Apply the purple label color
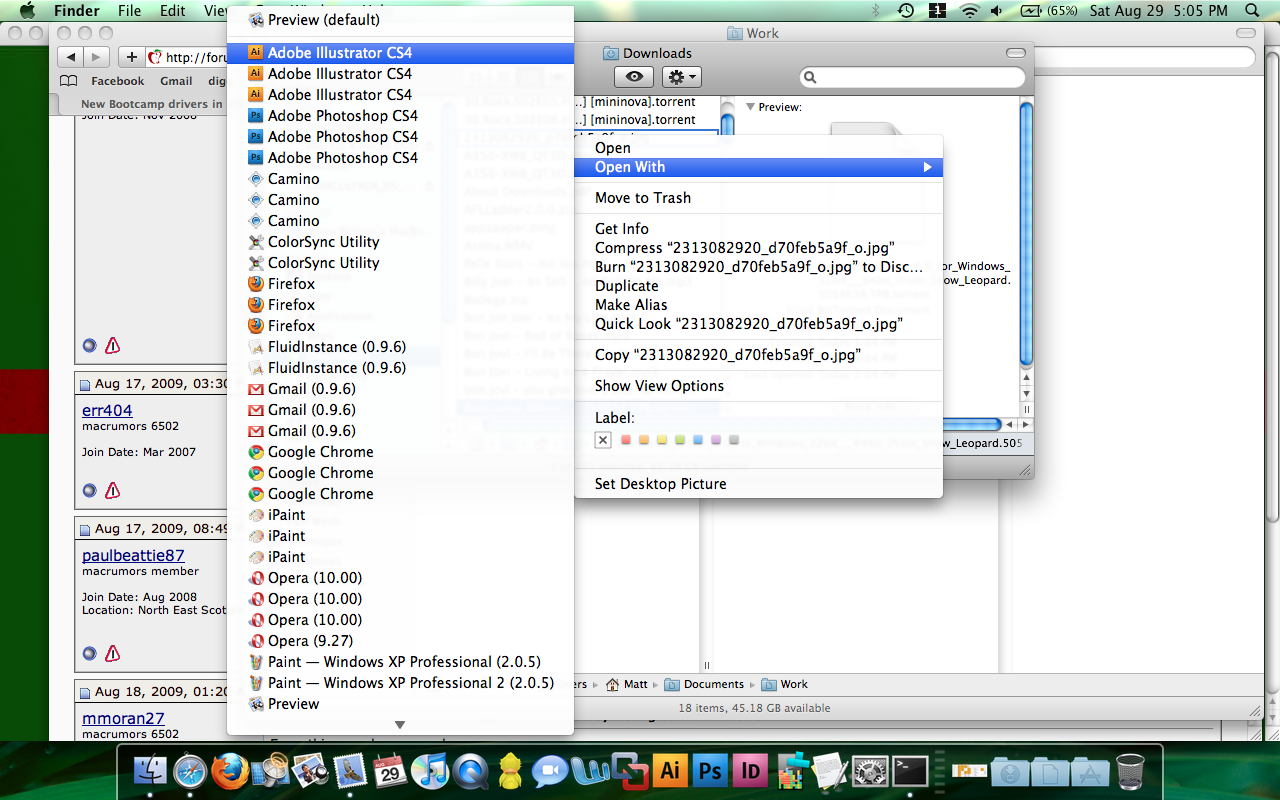Viewport: 1280px width, 800px height. [x=716, y=440]
